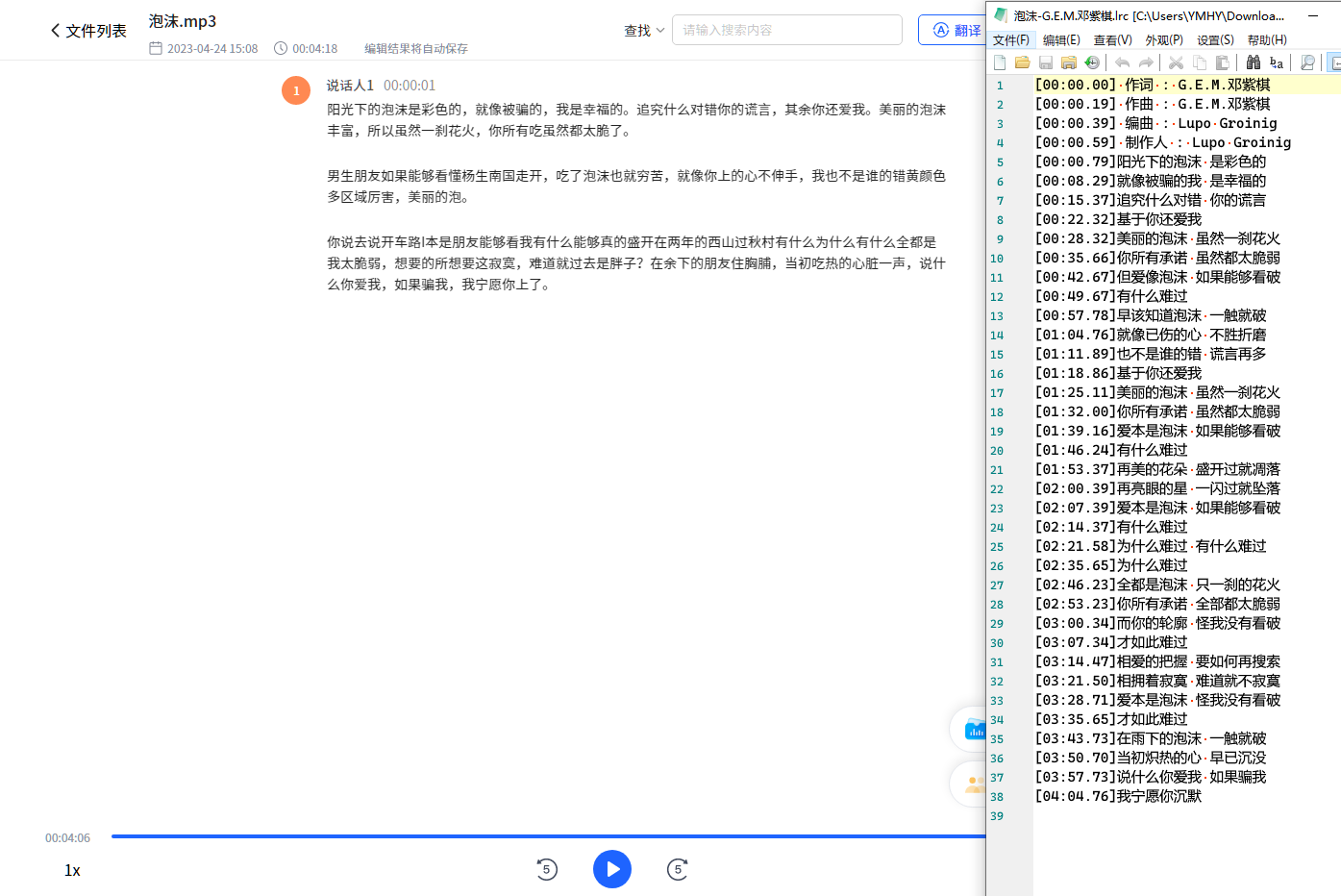
Task: Click the cut scissors icon
Action: tap(1176, 62)
